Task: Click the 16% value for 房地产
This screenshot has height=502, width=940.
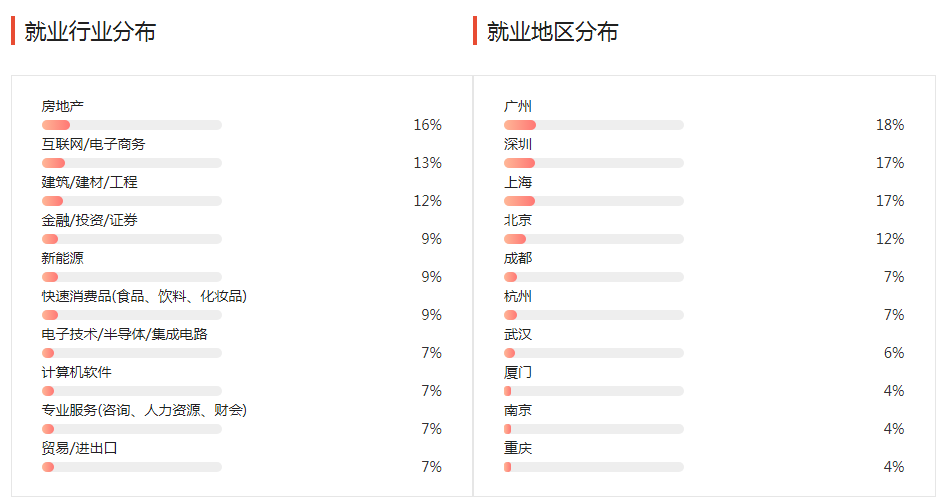Action: [427, 125]
